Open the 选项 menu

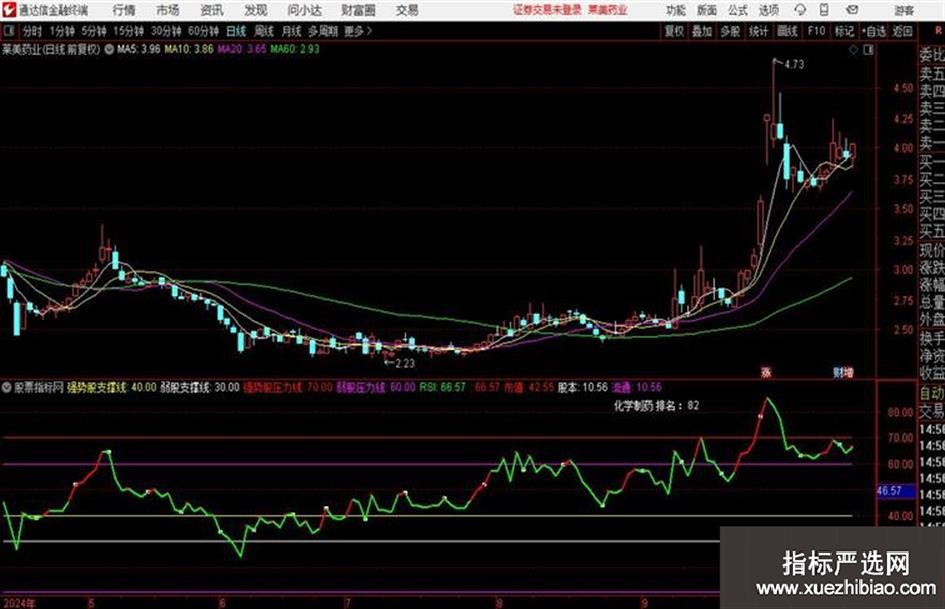(x=768, y=10)
